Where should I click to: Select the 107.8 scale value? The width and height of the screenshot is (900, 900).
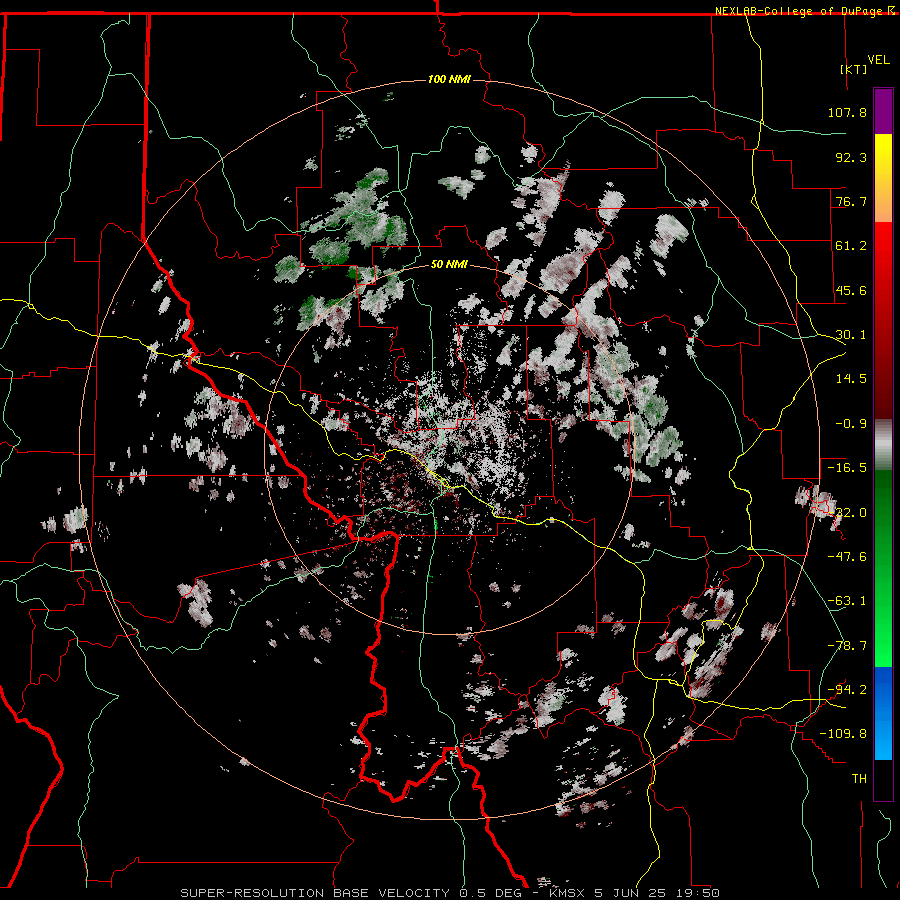coord(847,112)
